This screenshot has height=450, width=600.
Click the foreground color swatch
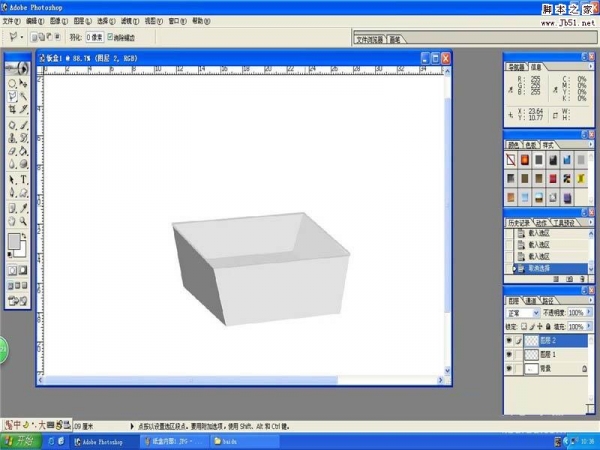click(x=14, y=241)
